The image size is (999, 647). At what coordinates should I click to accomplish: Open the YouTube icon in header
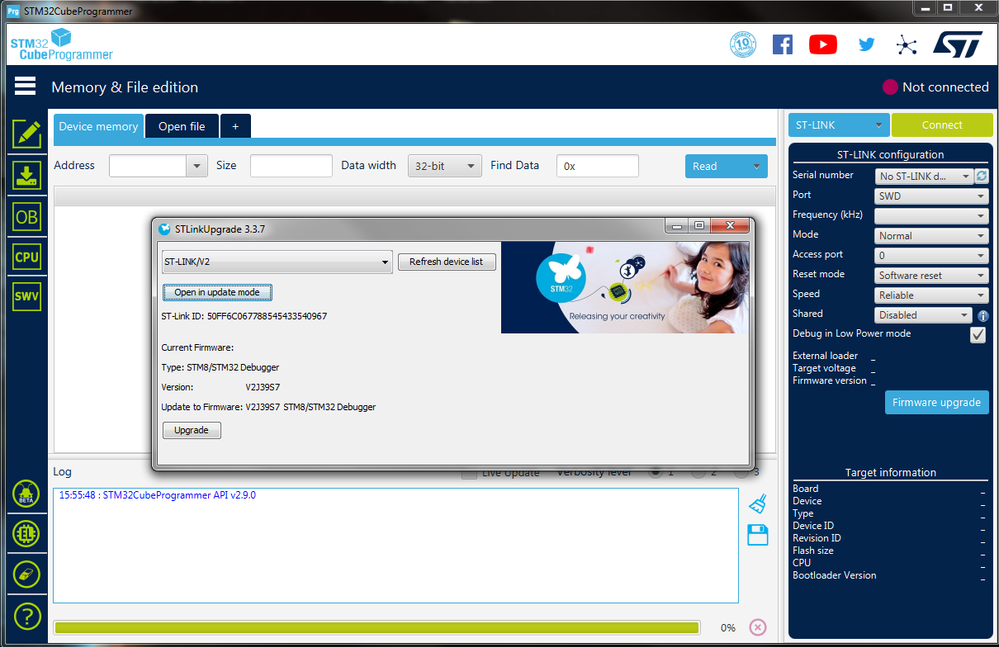tap(823, 45)
